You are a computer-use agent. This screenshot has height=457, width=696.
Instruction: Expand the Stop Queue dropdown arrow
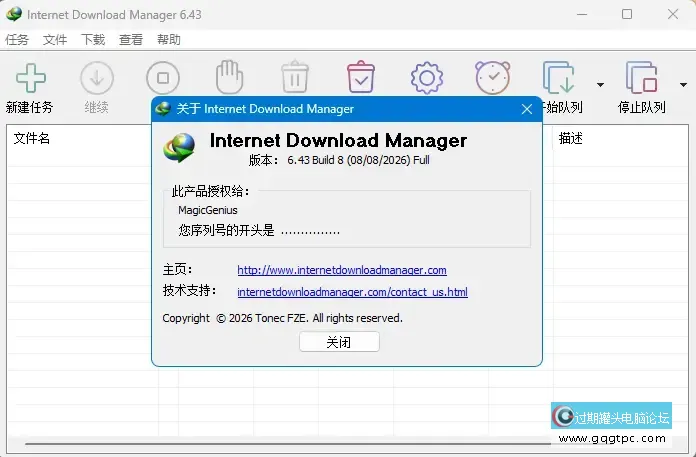coord(684,84)
